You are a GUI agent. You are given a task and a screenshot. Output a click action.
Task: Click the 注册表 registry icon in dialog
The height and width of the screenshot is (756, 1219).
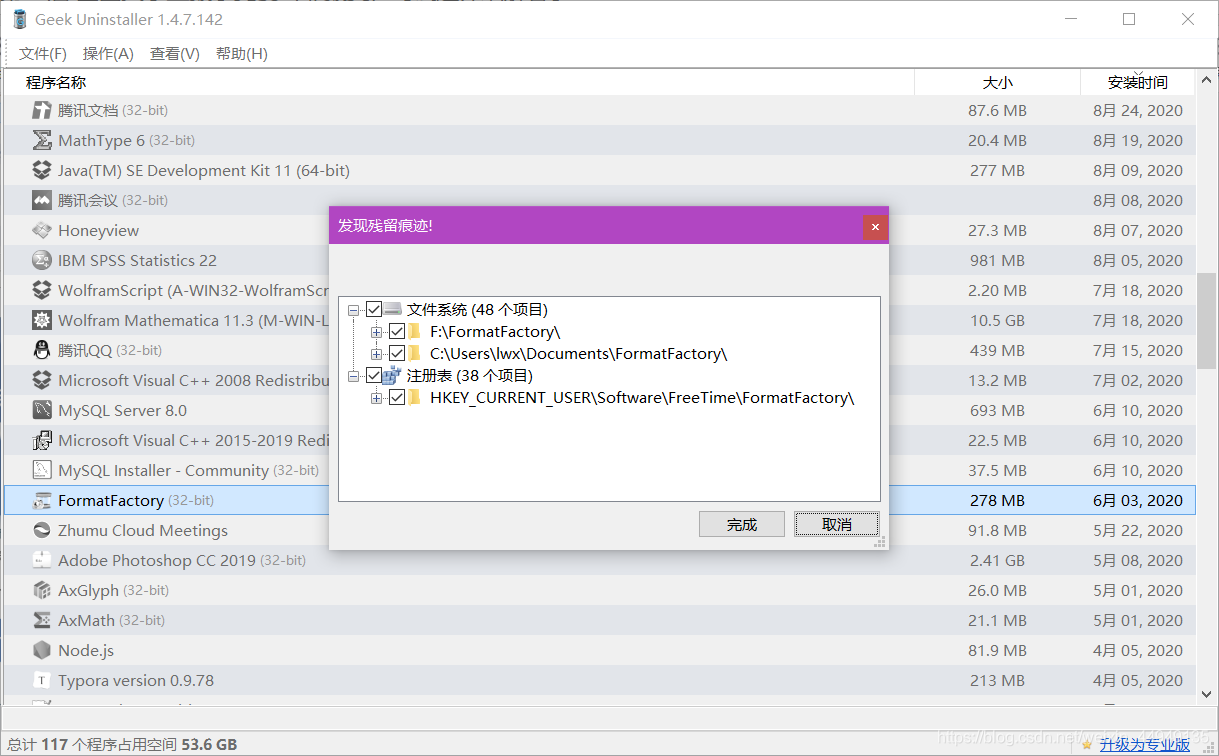tap(393, 375)
